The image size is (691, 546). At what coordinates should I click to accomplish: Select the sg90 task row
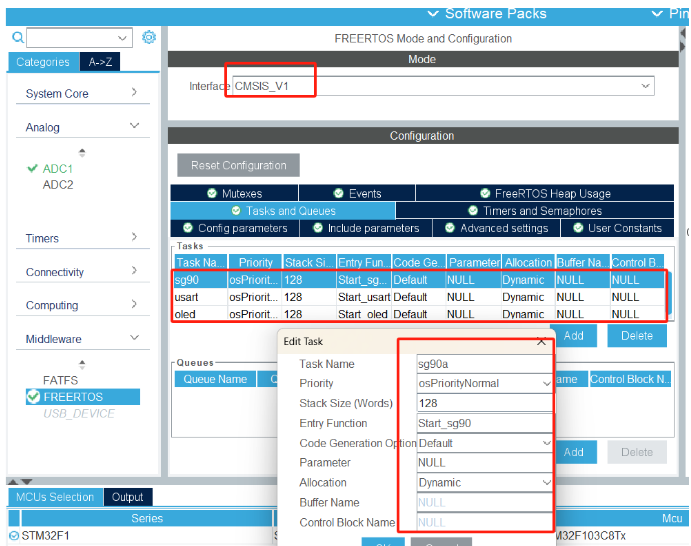[x=419, y=280]
